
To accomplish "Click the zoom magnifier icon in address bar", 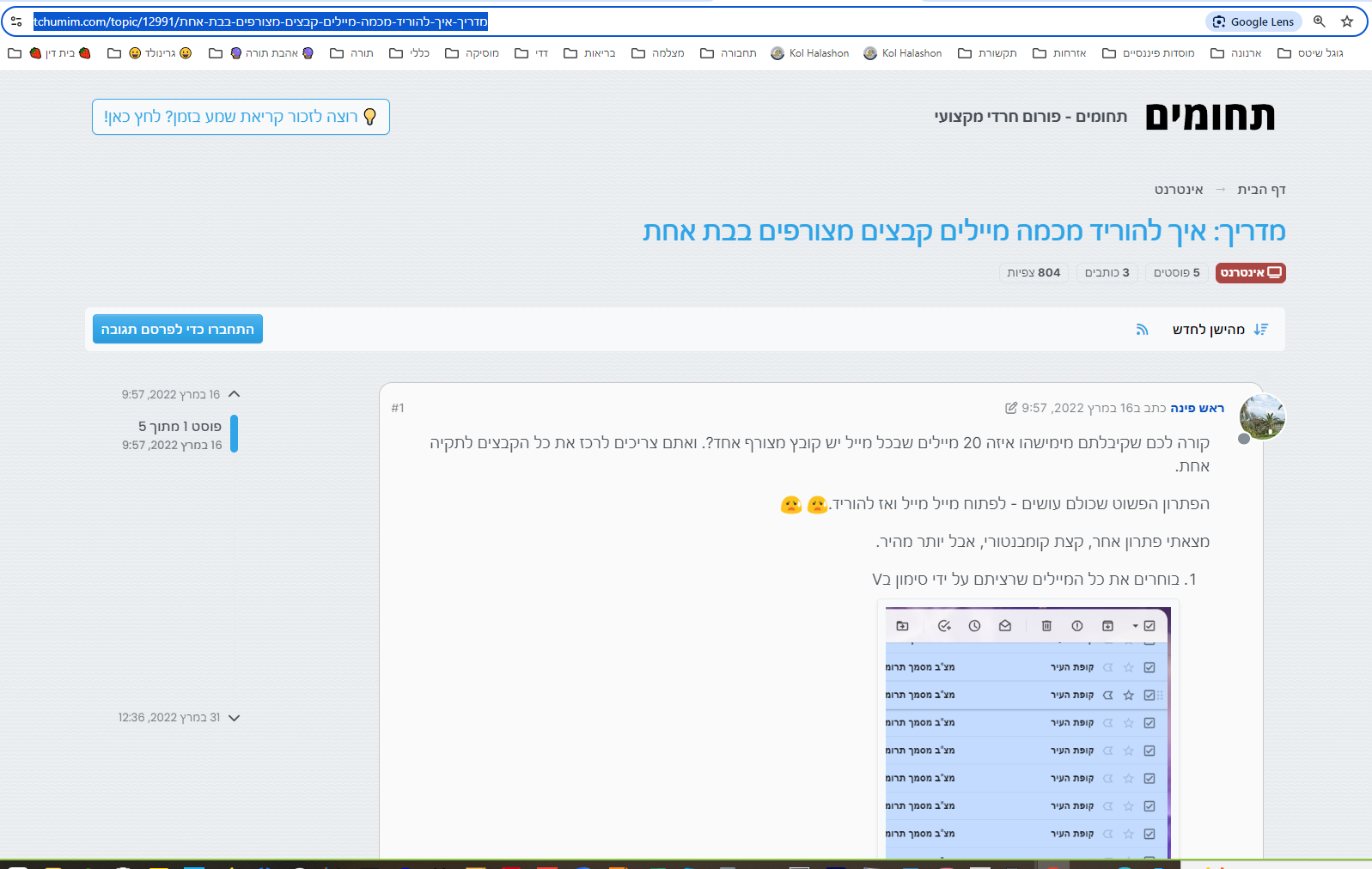I will coord(1320,21).
